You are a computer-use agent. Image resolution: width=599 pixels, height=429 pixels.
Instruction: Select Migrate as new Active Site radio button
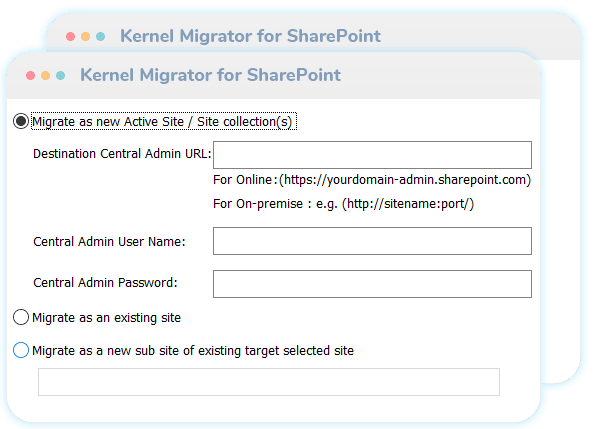pos(21,121)
